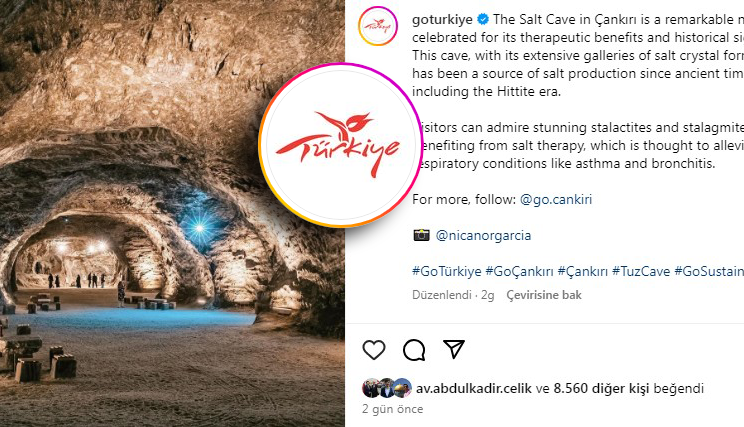The height and width of the screenshot is (427, 744).
Task: Open the #TuzCave hashtag
Action: [x=641, y=271]
